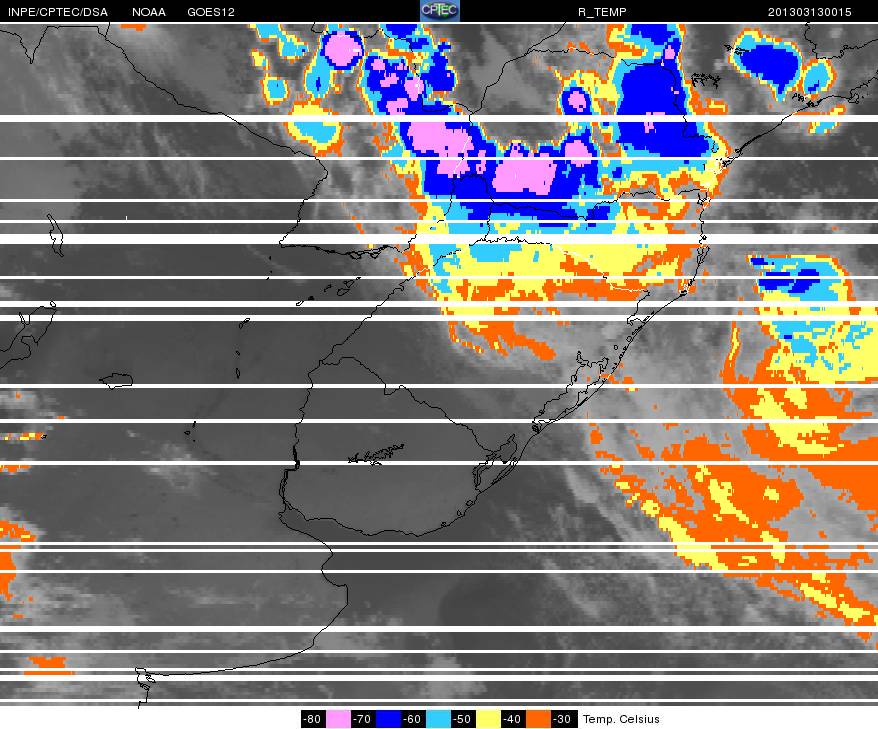Screen dimensions: 878x729
Task: Click the CPTEC logo in the header
Action: tap(440, 11)
